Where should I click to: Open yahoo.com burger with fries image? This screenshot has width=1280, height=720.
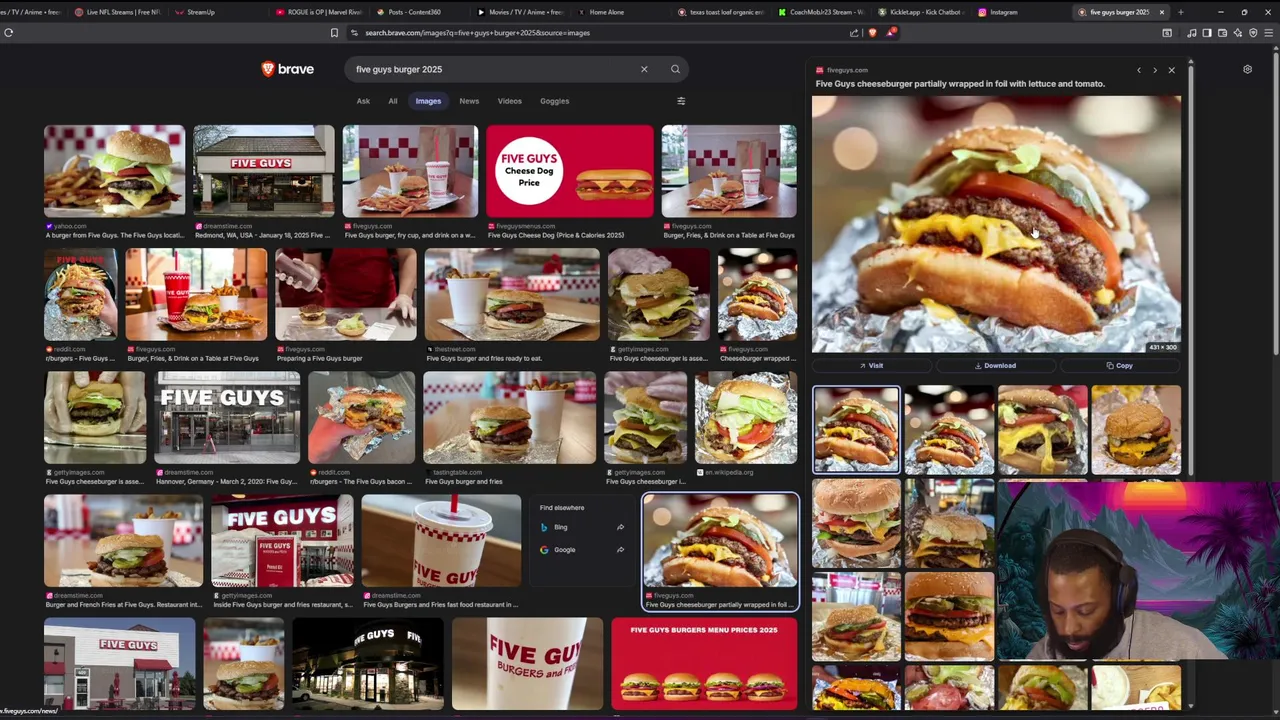114,171
